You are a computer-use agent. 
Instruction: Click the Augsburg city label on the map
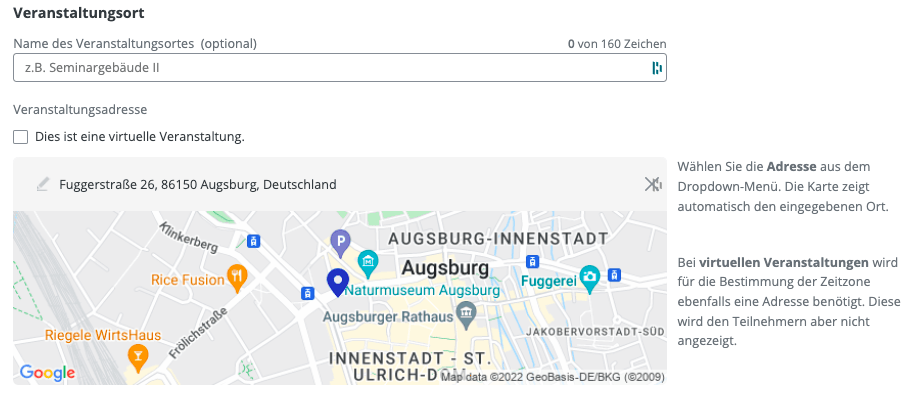(445, 269)
